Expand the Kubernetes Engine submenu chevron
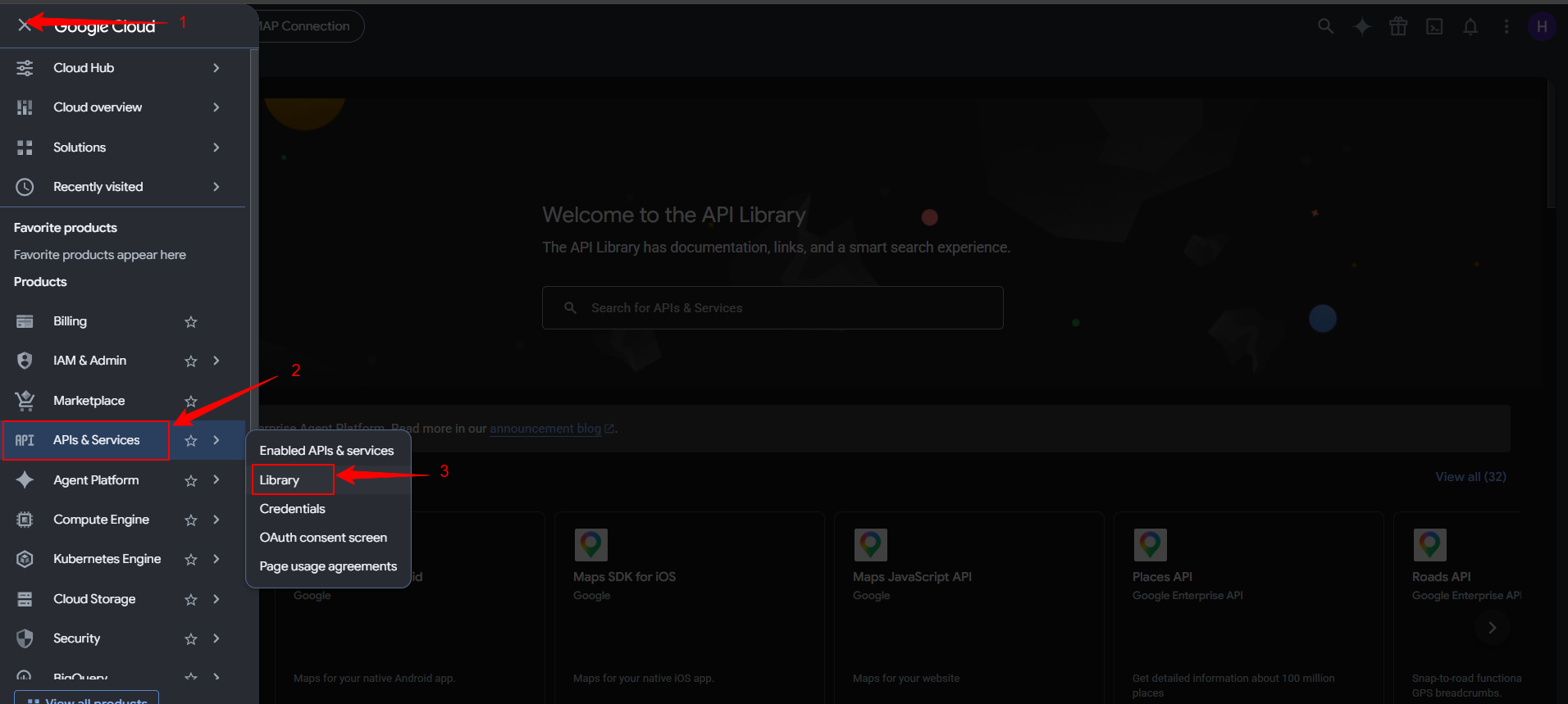 pos(217,559)
